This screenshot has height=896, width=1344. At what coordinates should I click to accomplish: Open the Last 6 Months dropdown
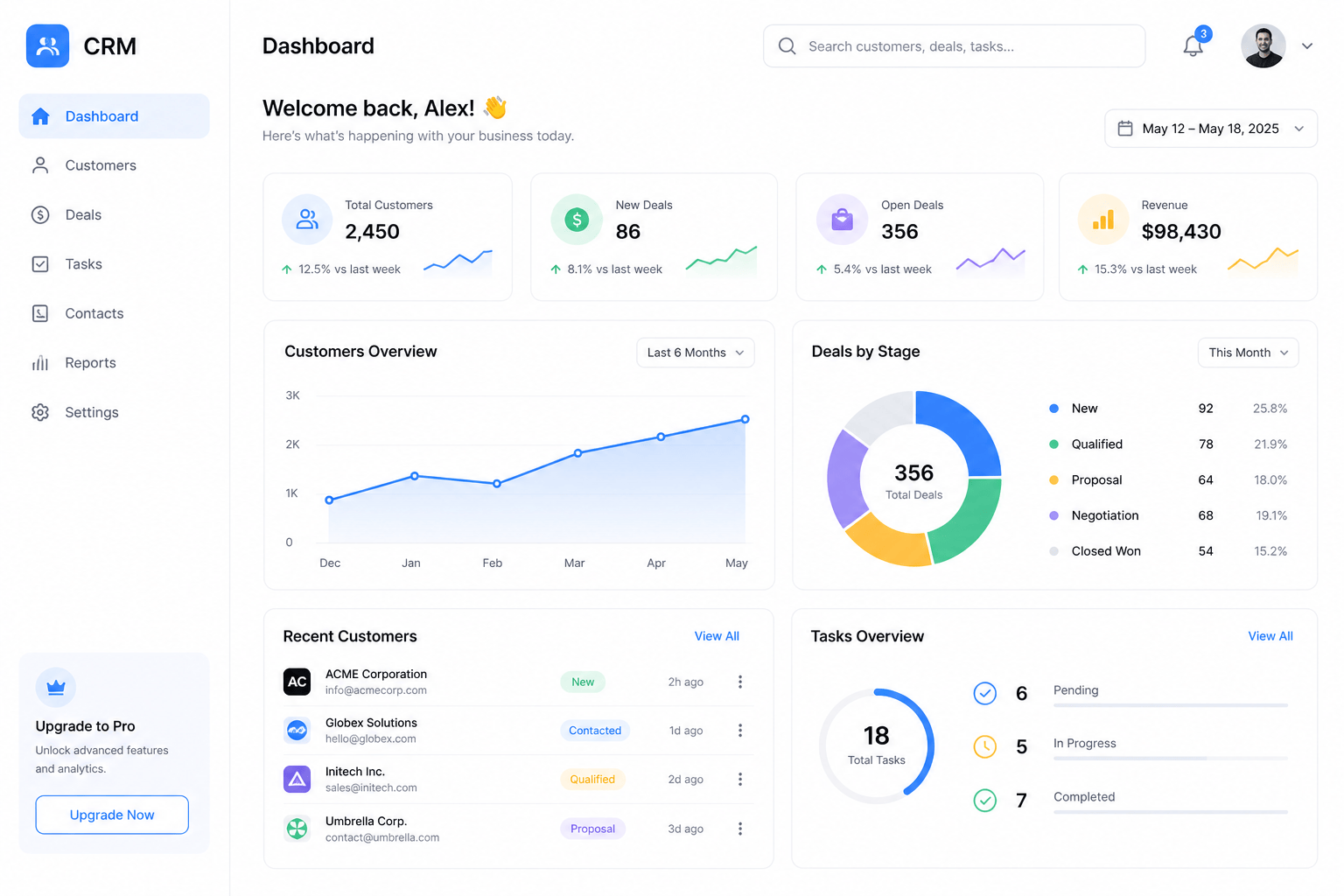point(696,353)
